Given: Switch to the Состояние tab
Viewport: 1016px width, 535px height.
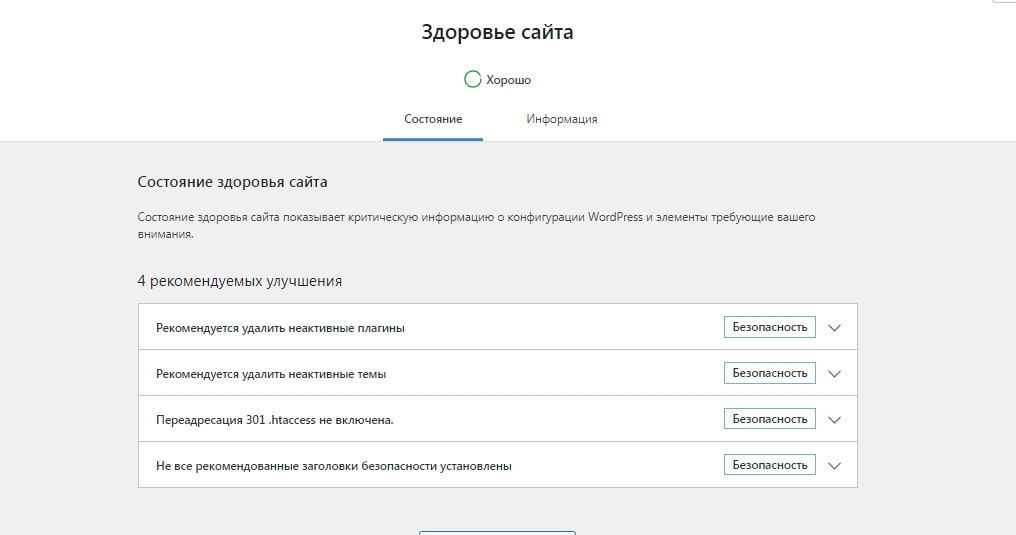Looking at the screenshot, I should point(433,119).
